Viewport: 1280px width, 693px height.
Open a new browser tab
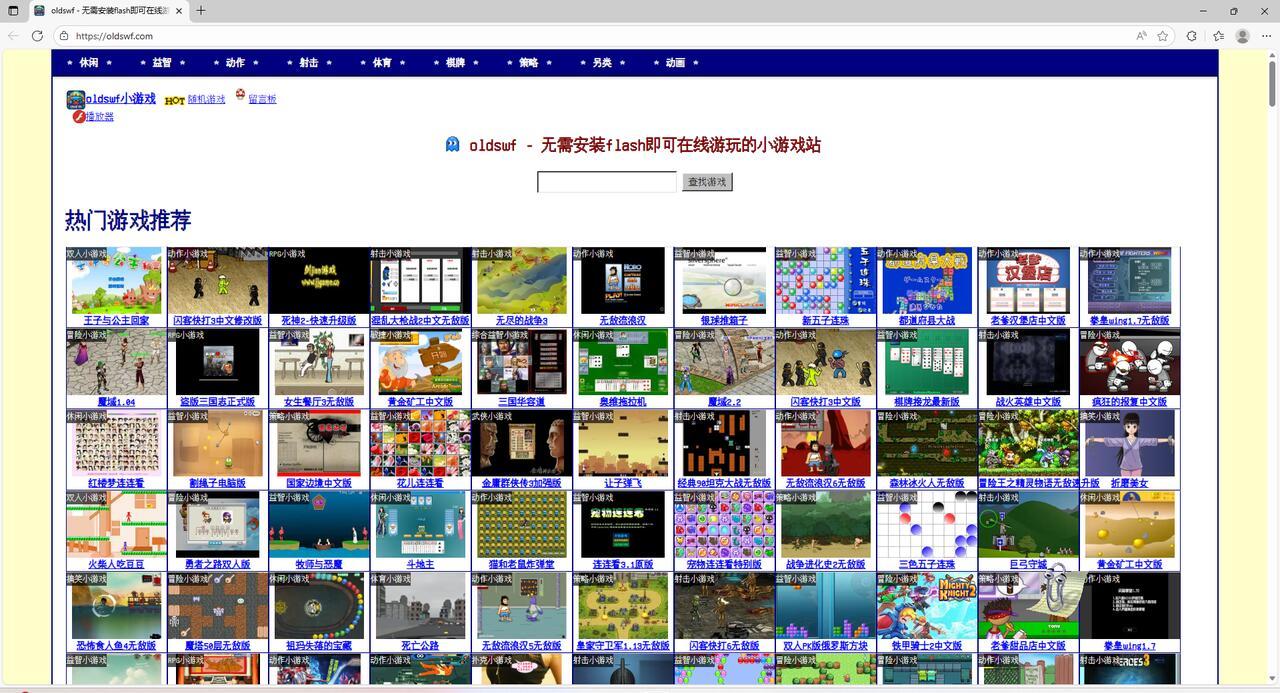coord(201,11)
